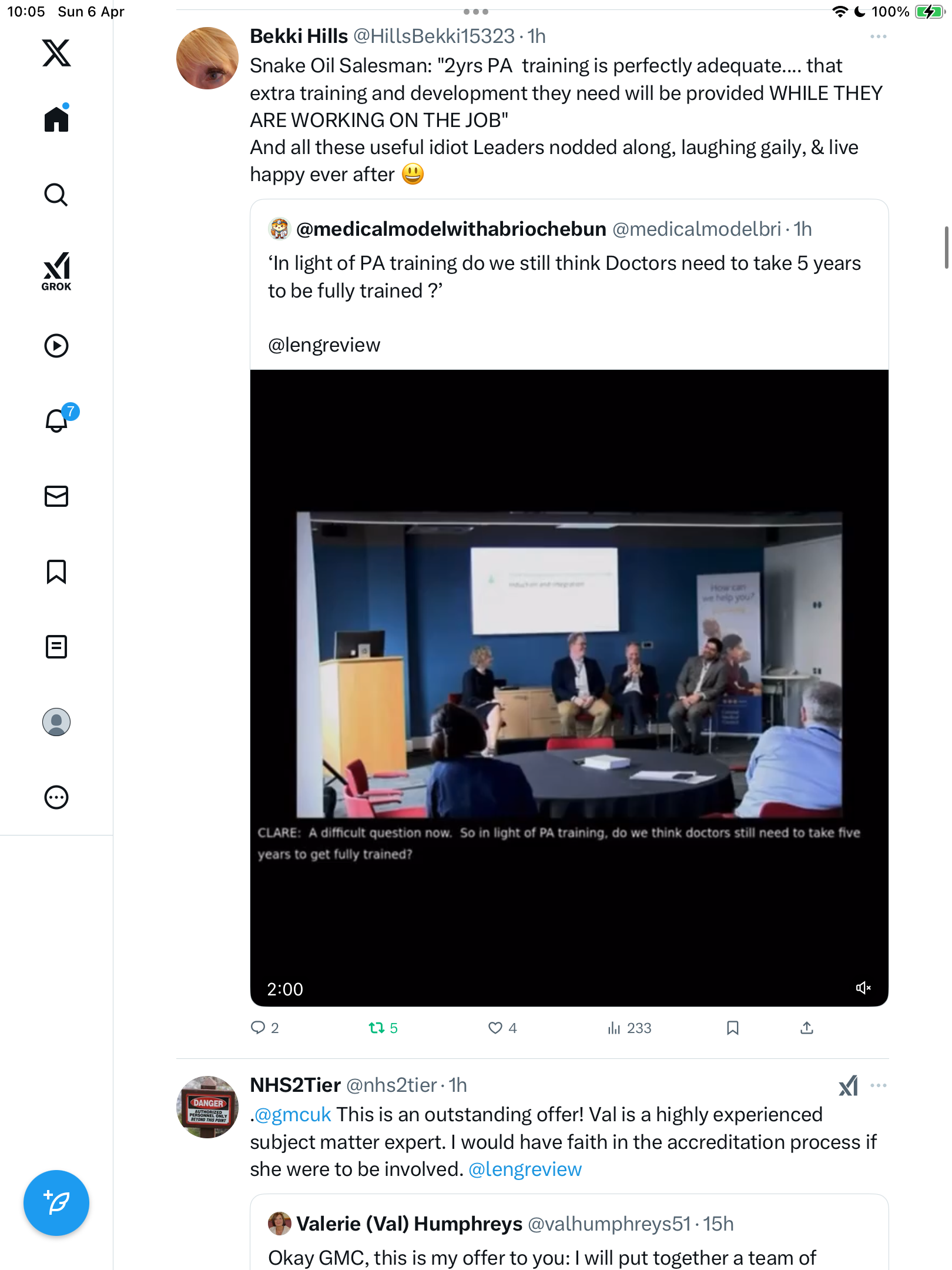Open Profile icon in the sidebar
The width and height of the screenshot is (952, 1270).
(56, 722)
